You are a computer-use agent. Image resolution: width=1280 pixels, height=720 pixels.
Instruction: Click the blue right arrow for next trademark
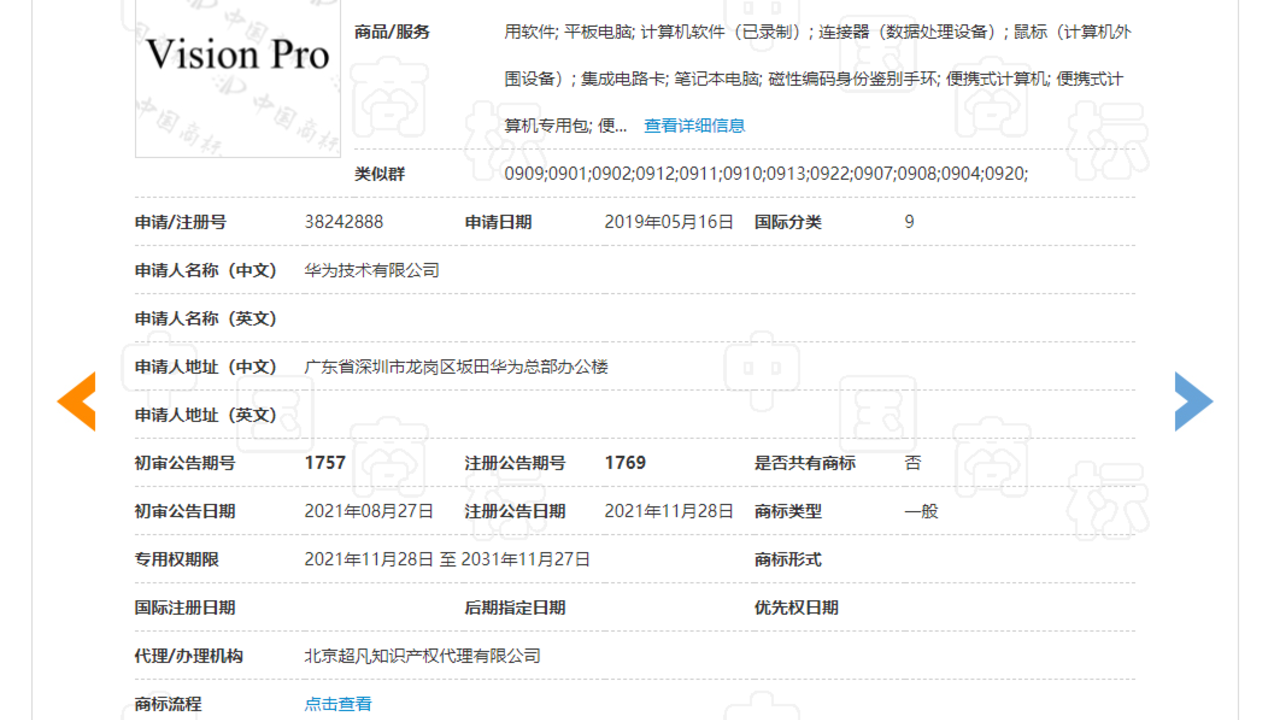1193,401
